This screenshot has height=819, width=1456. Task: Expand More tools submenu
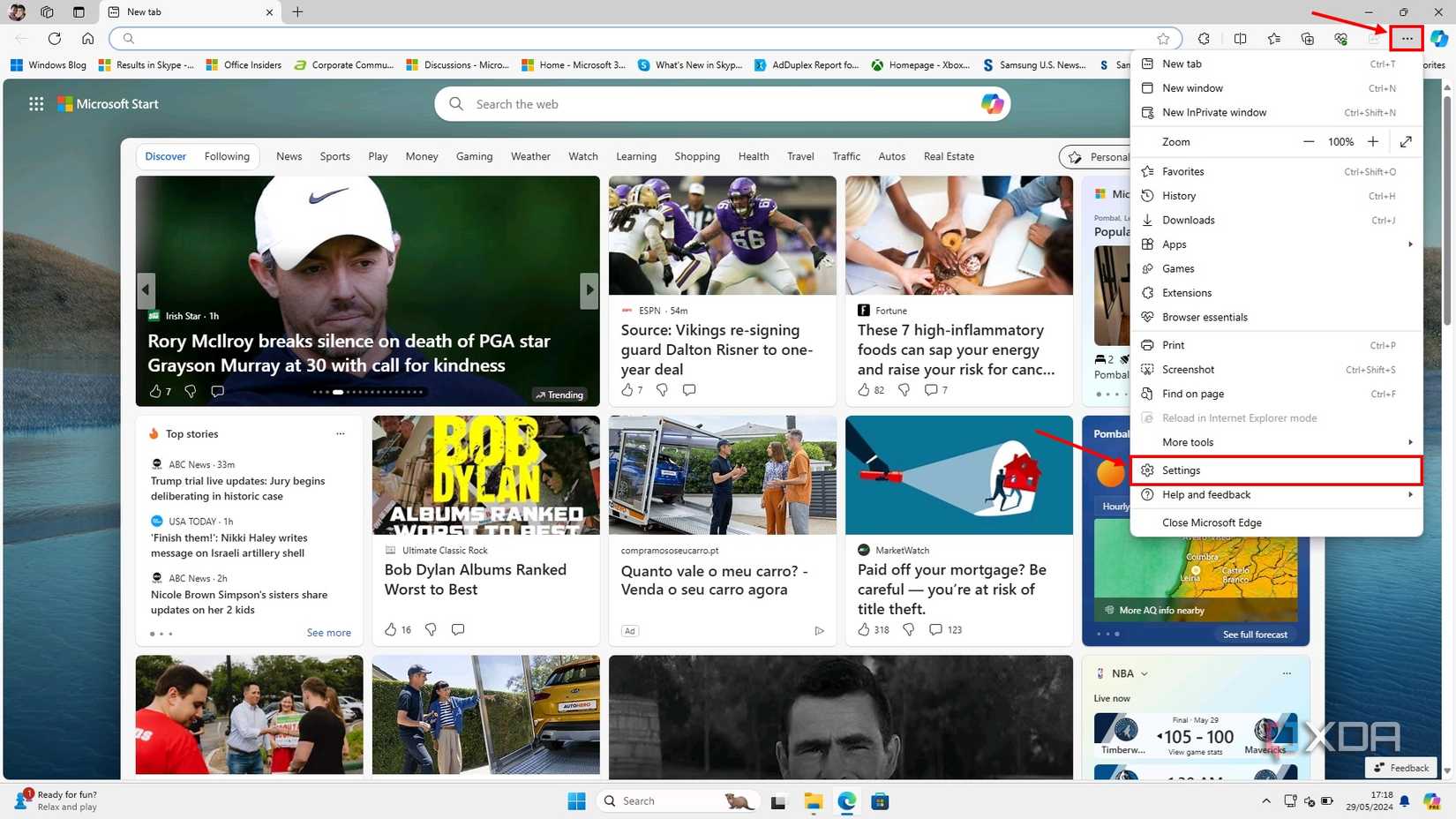1277,442
